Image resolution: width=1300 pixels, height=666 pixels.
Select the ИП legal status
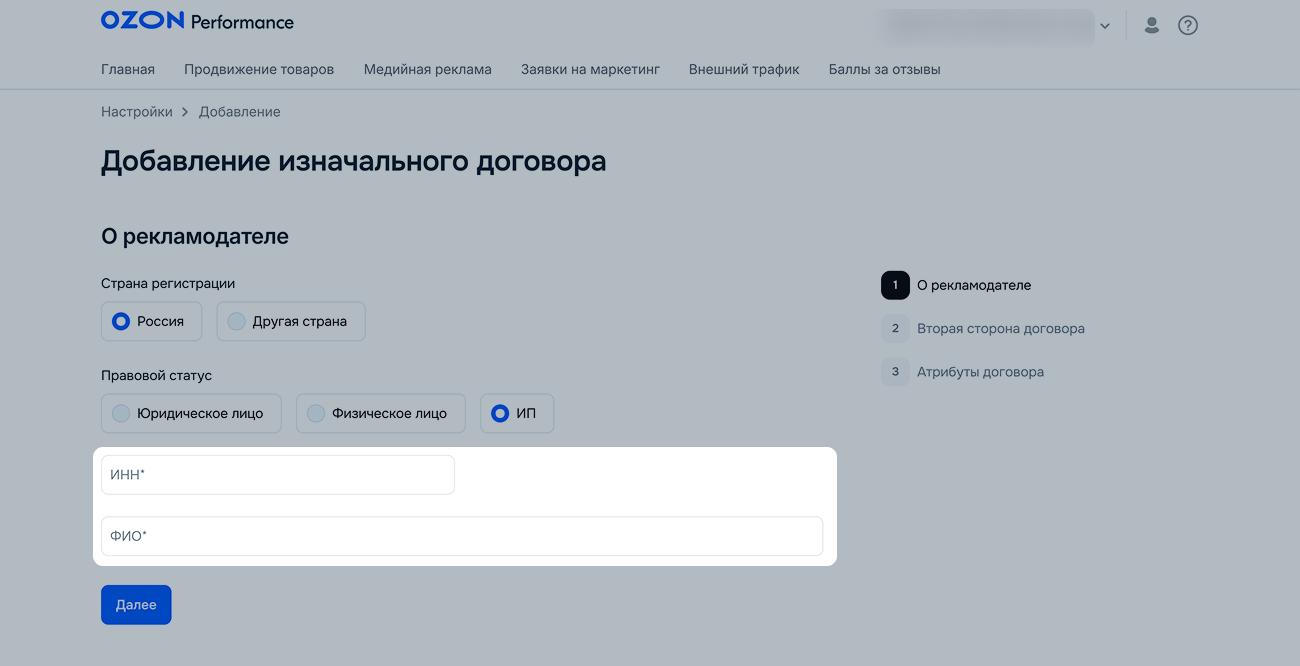[516, 413]
